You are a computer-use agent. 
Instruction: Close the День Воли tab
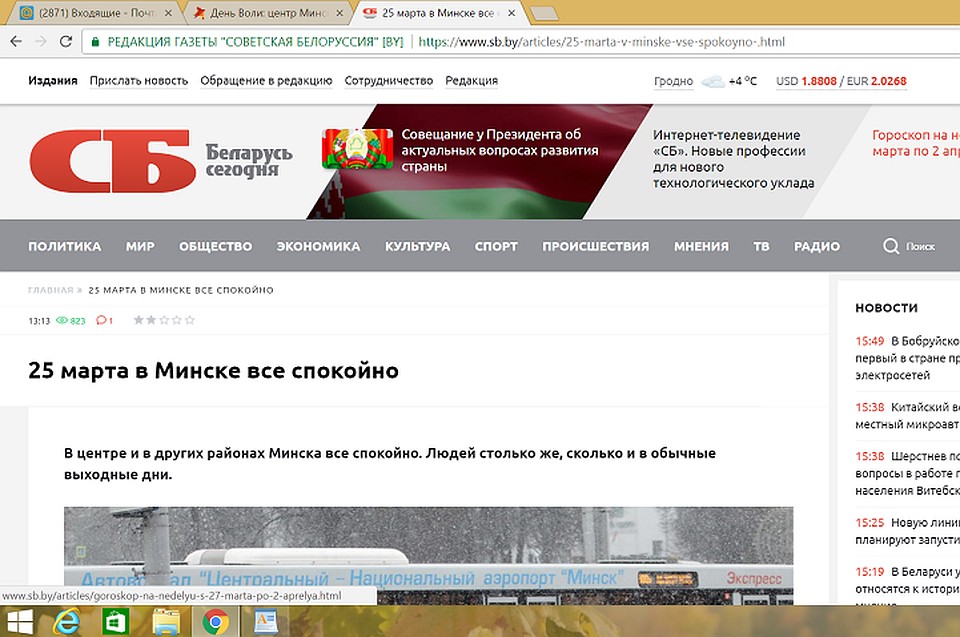[341, 13]
